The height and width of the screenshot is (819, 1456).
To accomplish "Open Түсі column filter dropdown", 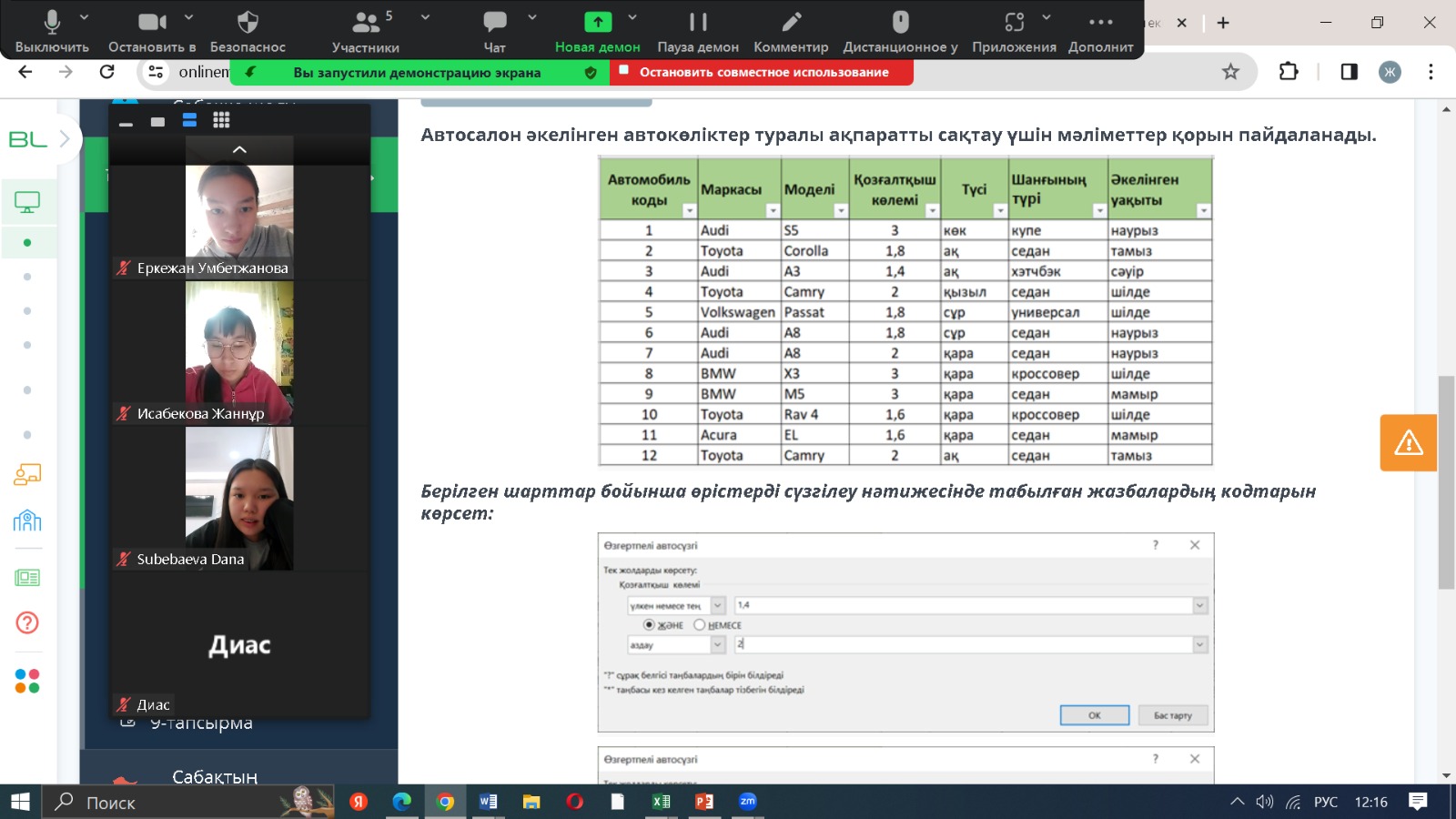I will [x=1000, y=210].
